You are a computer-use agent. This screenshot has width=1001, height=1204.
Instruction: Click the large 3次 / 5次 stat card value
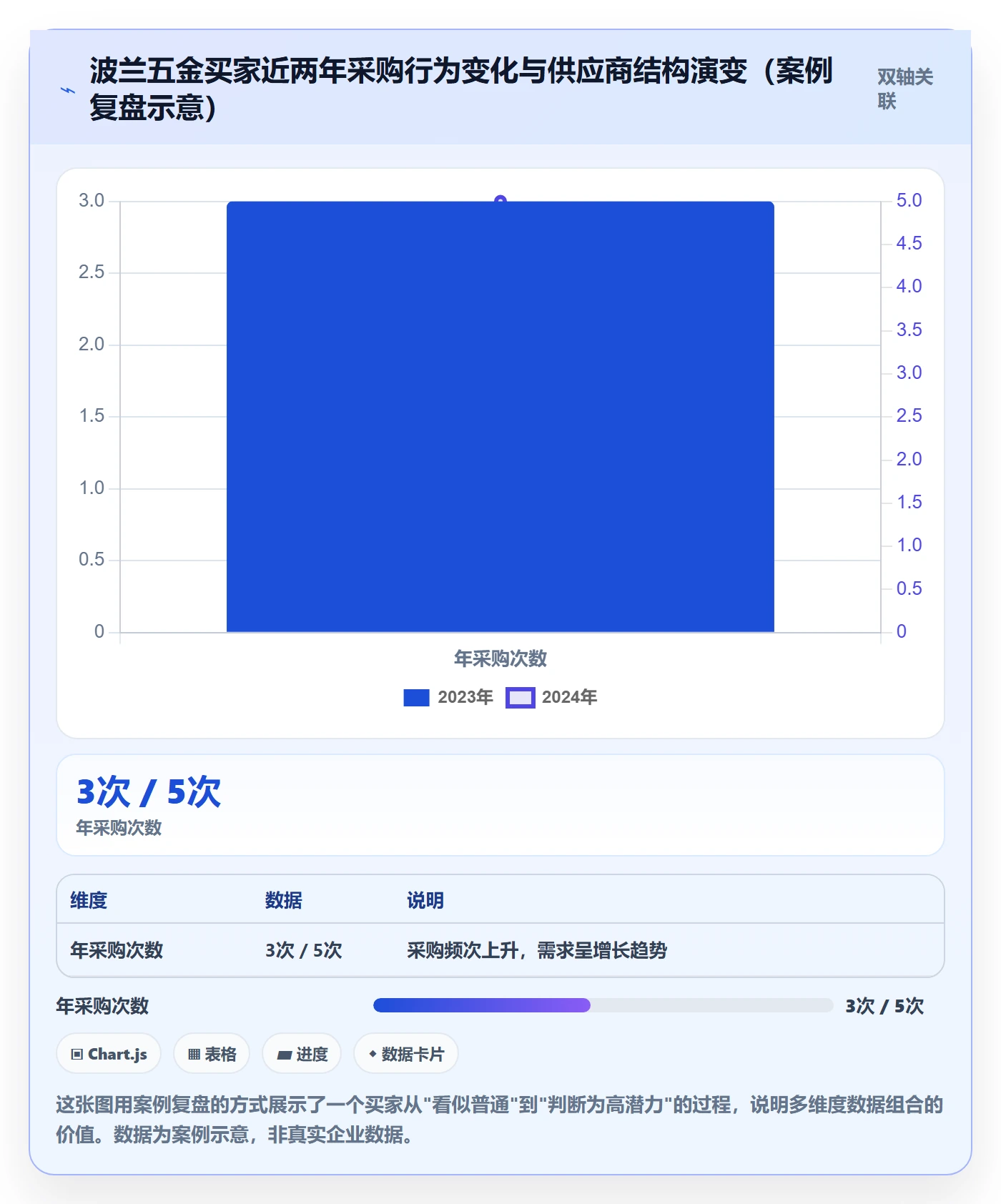coord(149,792)
